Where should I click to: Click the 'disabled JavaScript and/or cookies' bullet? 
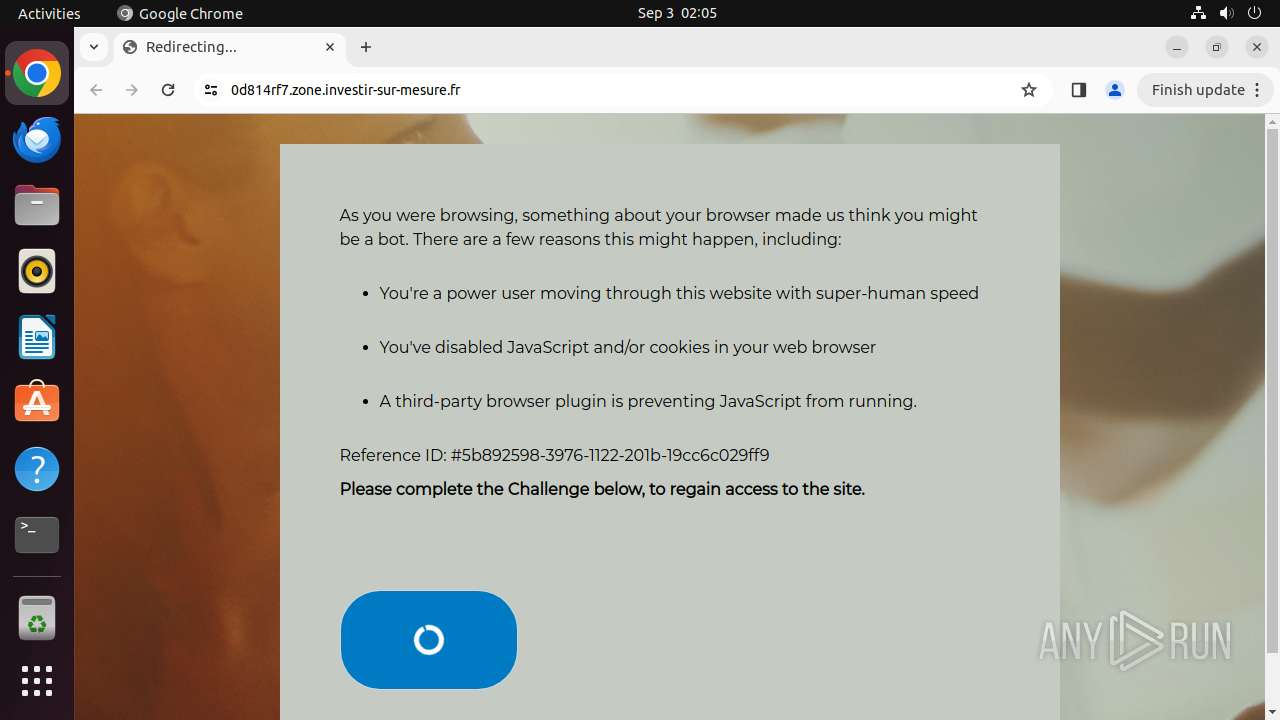pos(627,347)
